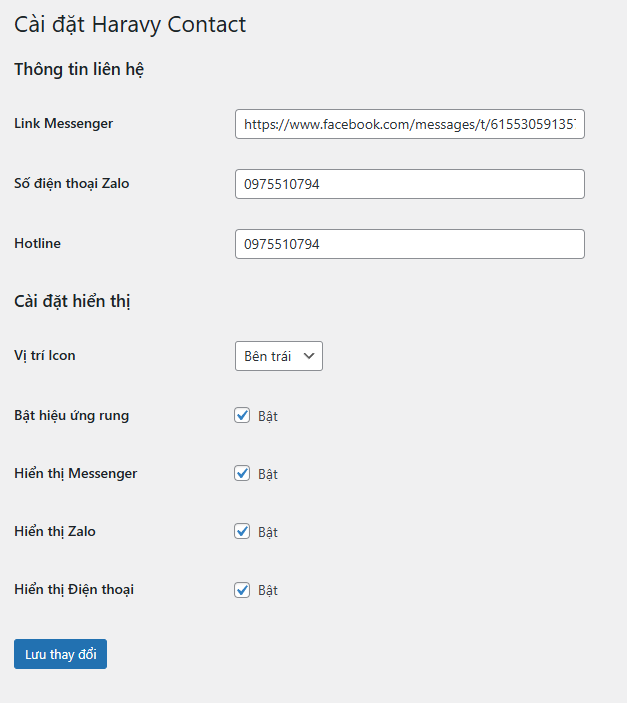Click the "Thông tin liên hệ" section heading
Image resolution: width=627 pixels, height=703 pixels.
point(80,70)
